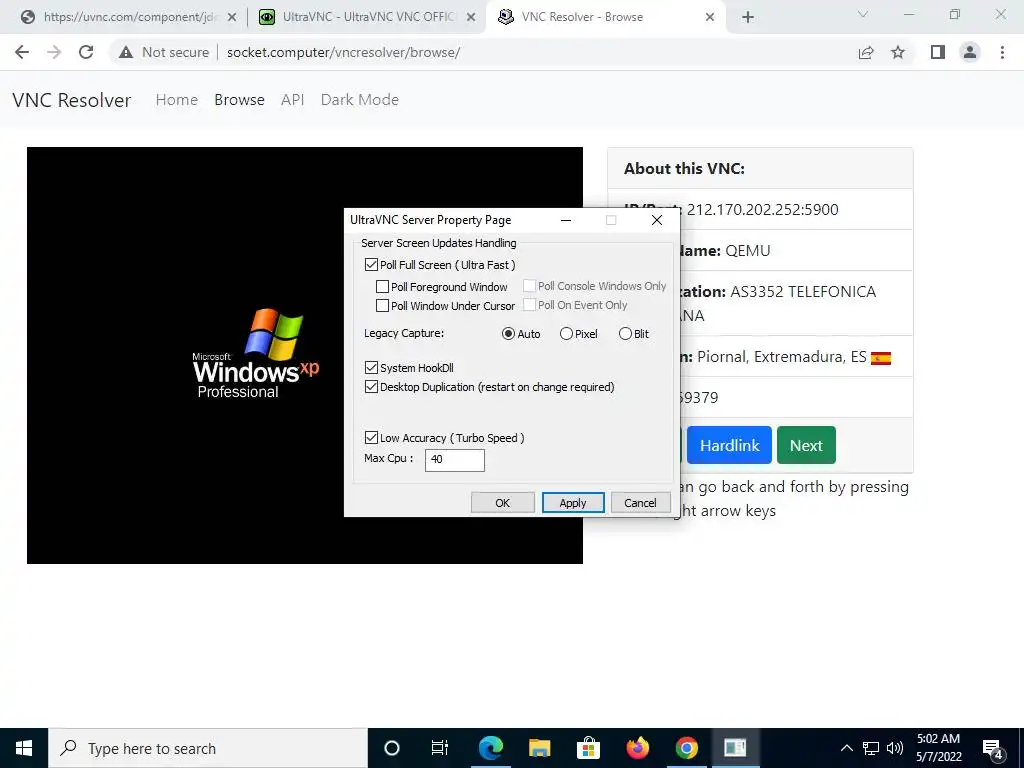Switch on Dark Mode in navbar
Screen dimensions: 1024x768
point(360,100)
